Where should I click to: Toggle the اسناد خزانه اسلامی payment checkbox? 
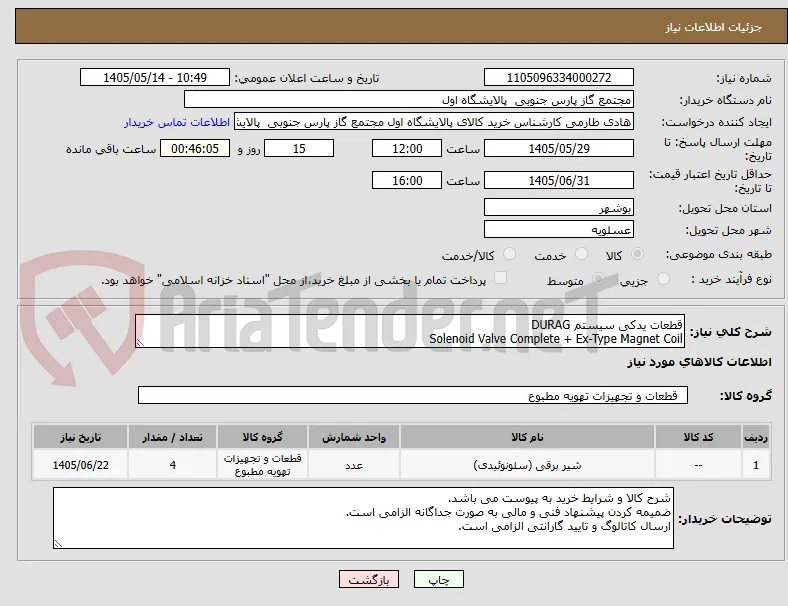coord(501,277)
